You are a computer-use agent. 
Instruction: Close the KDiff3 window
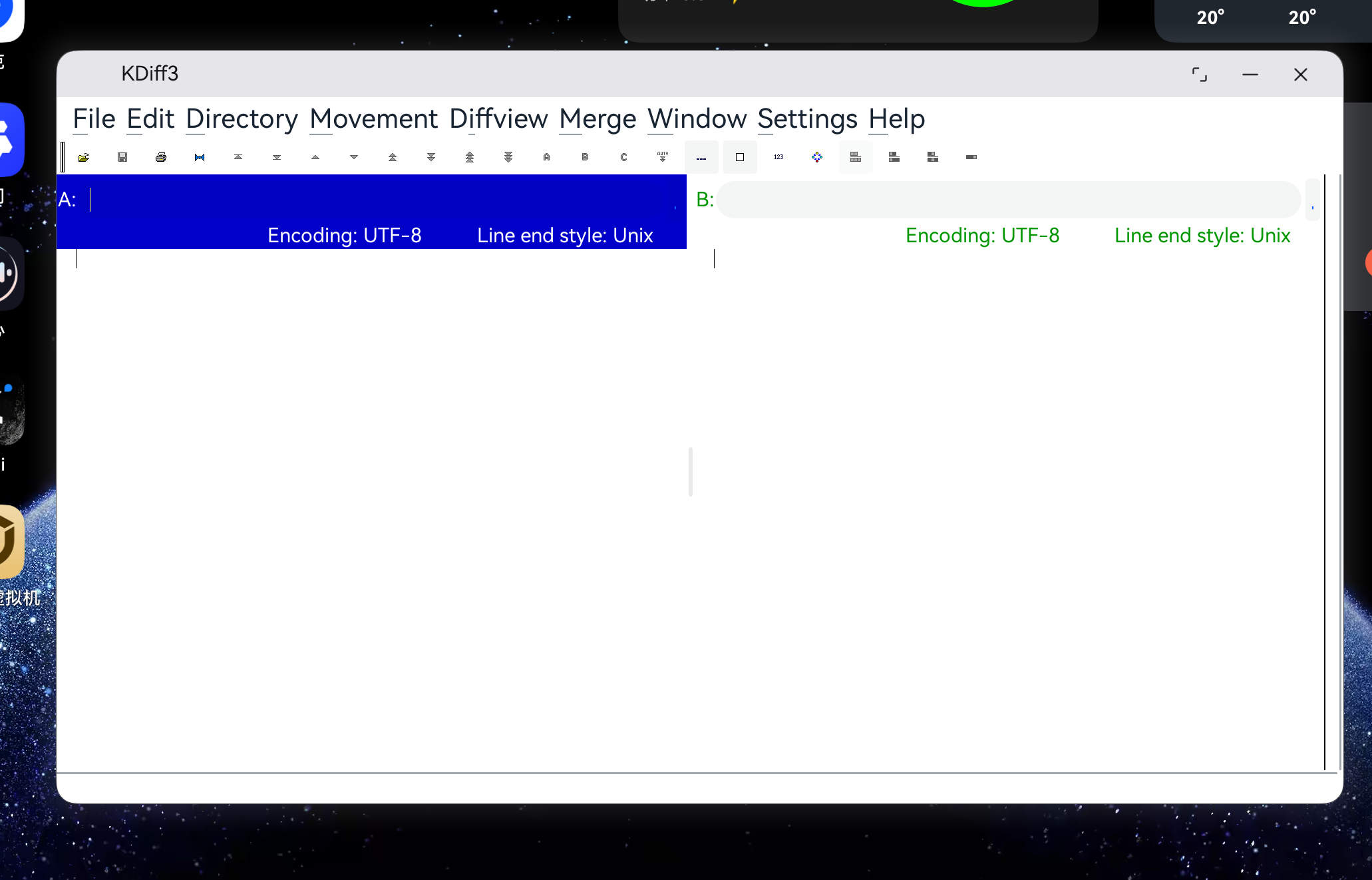(x=1300, y=75)
